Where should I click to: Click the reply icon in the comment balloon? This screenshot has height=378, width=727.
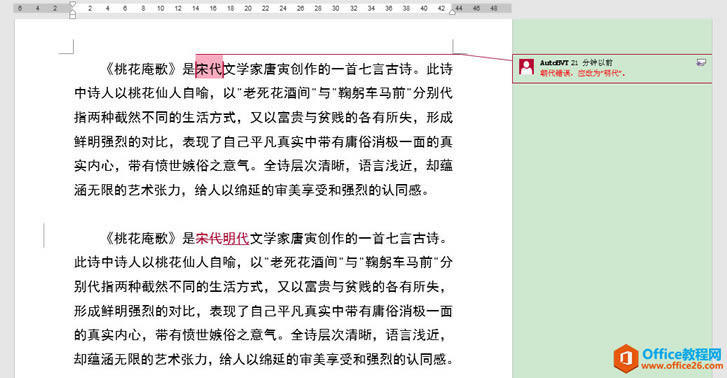click(x=701, y=63)
